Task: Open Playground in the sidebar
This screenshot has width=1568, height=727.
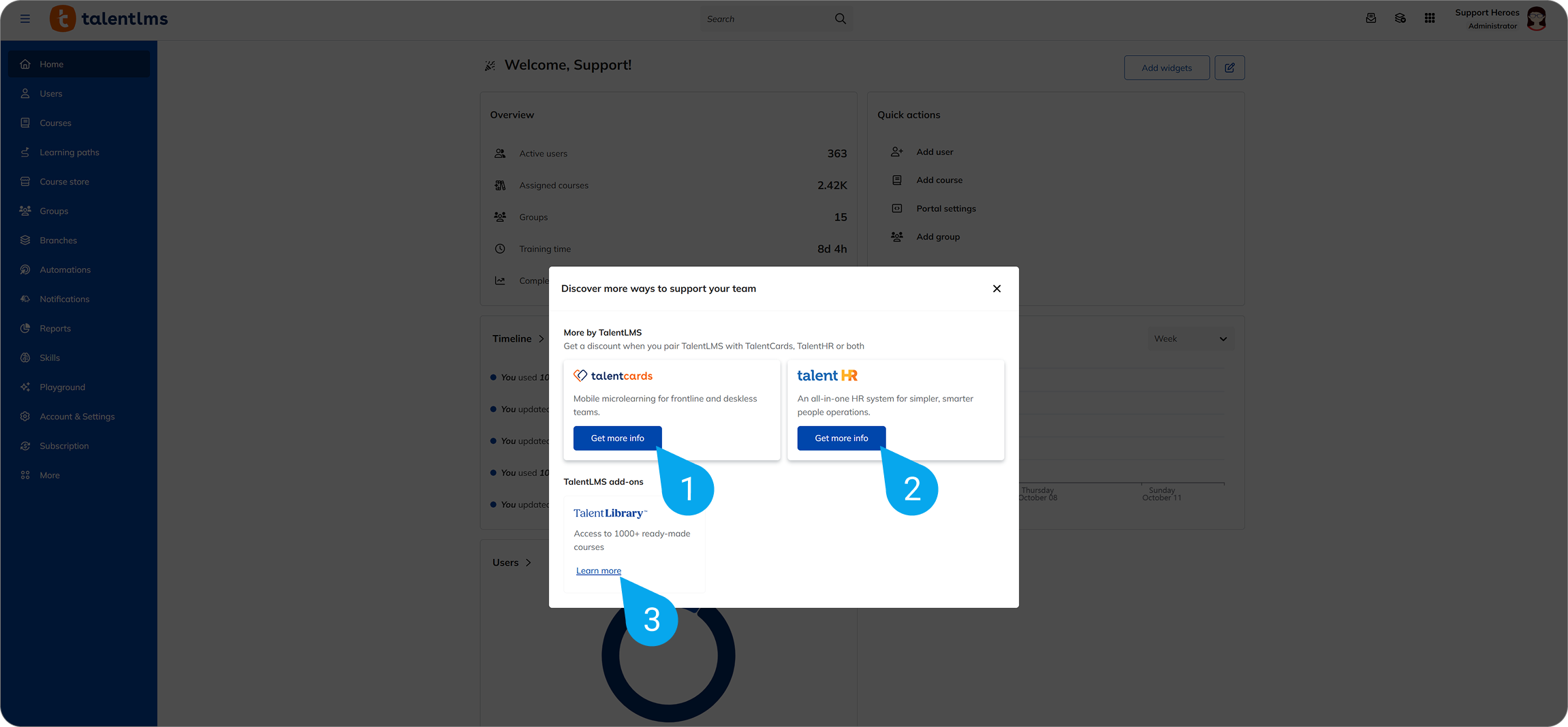Action: (x=79, y=387)
